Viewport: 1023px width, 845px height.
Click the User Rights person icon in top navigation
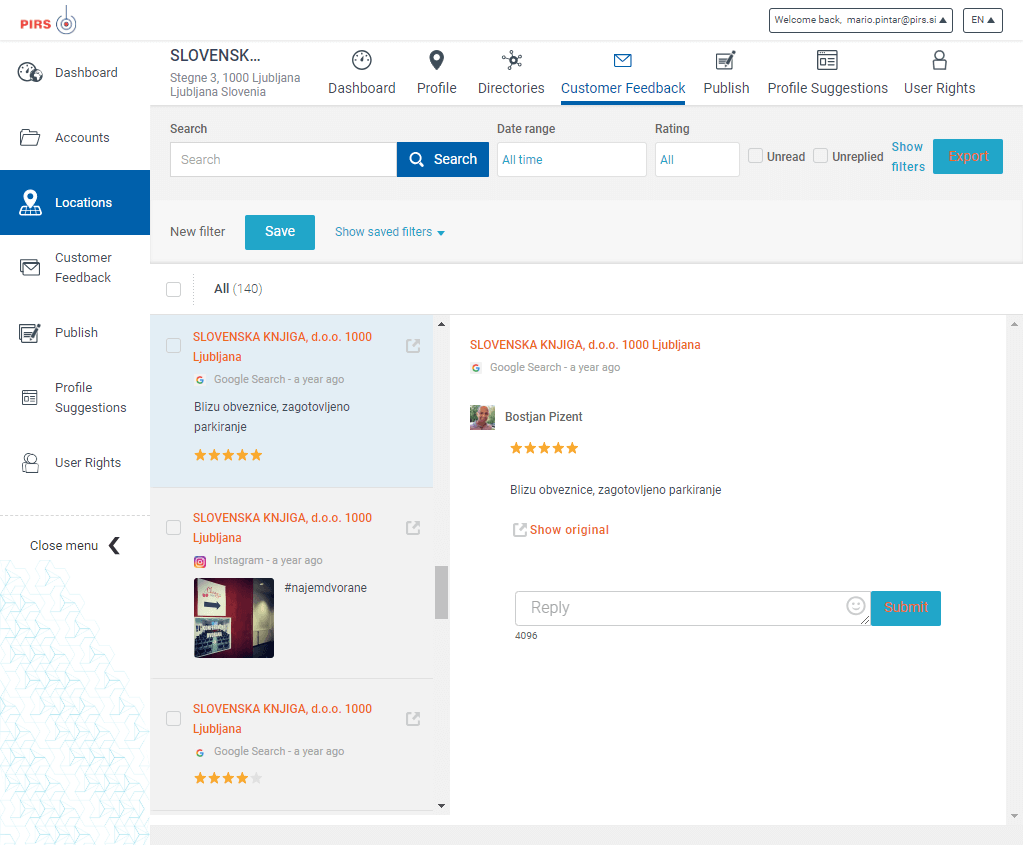click(939, 60)
